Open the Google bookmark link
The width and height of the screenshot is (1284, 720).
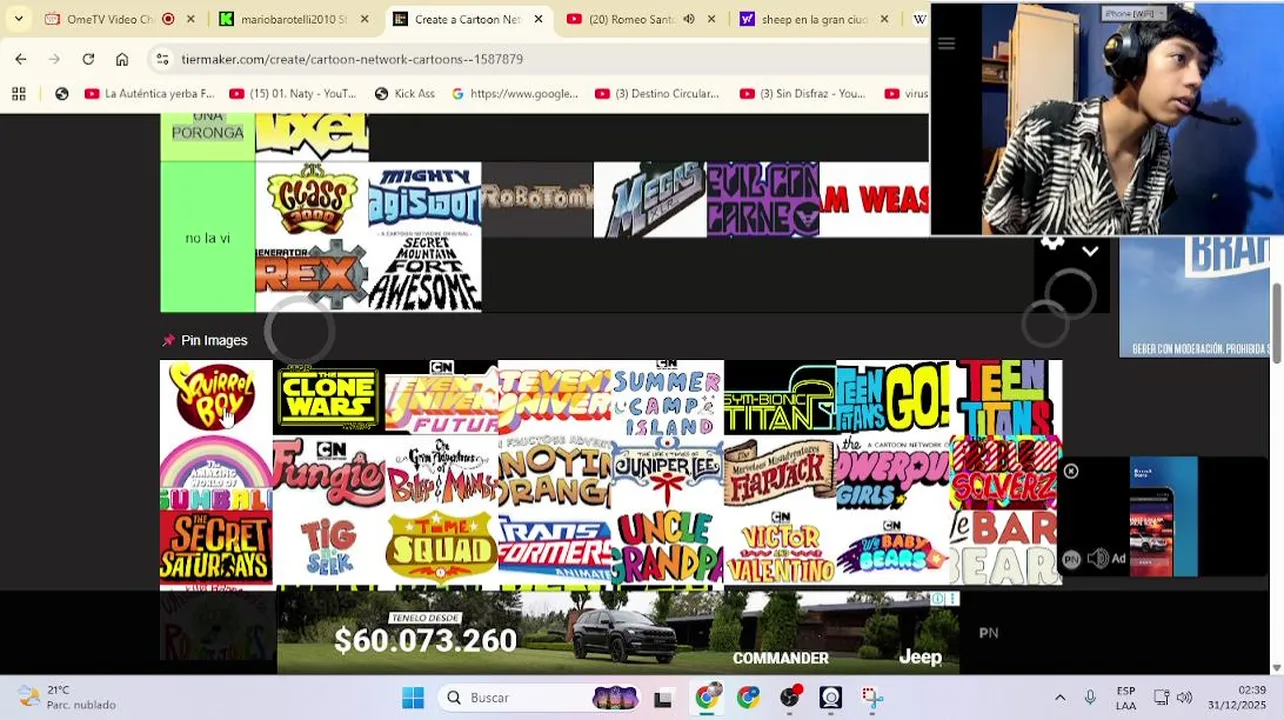point(514,93)
